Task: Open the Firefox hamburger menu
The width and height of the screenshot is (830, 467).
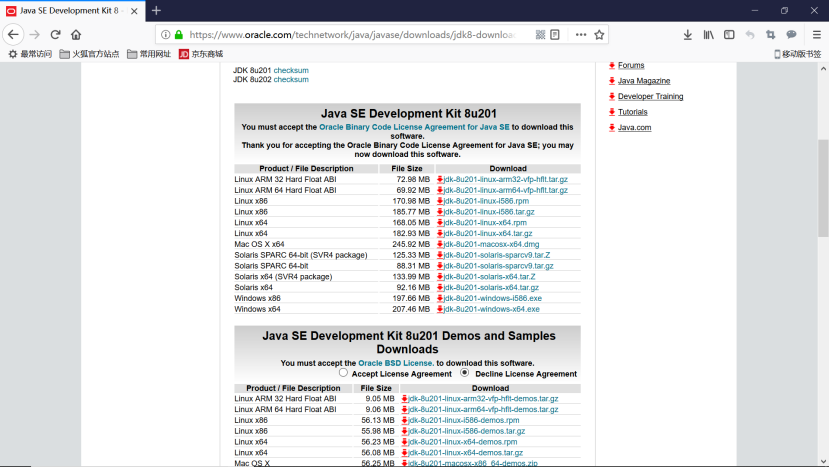Action: click(817, 35)
